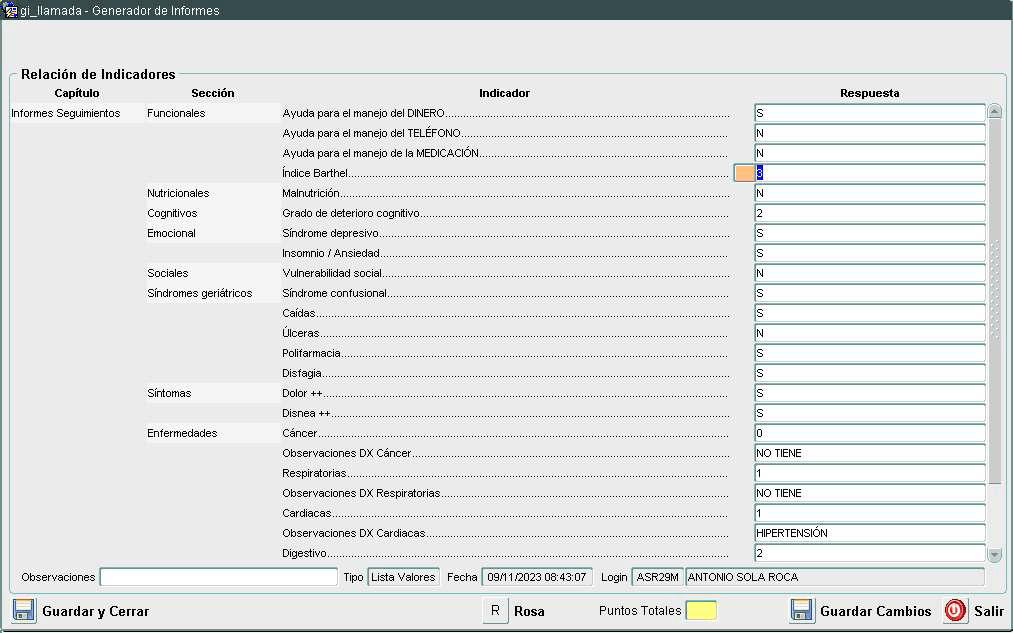Click the Guardar Cambios floppy disk icon
The image size is (1013, 633).
click(x=801, y=610)
